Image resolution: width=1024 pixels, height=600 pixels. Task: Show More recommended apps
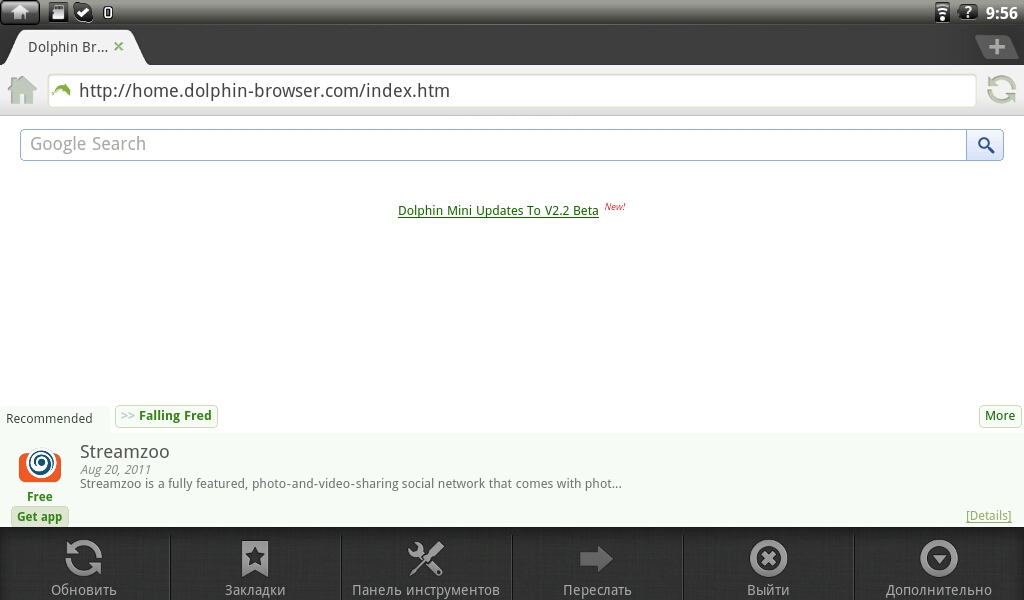point(1000,416)
